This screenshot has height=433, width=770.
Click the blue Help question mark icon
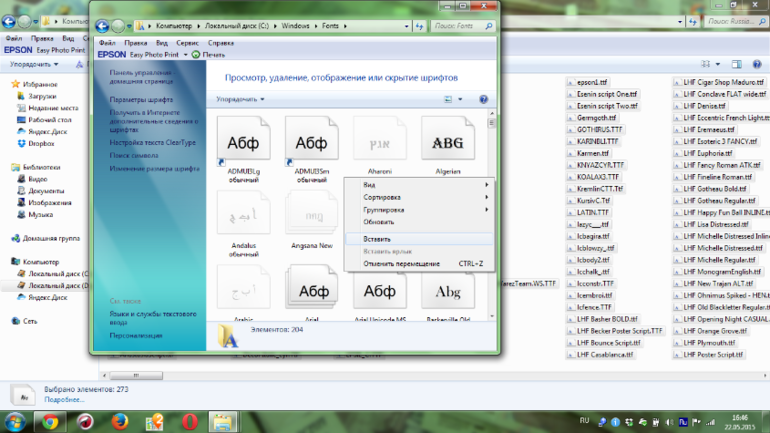(483, 99)
